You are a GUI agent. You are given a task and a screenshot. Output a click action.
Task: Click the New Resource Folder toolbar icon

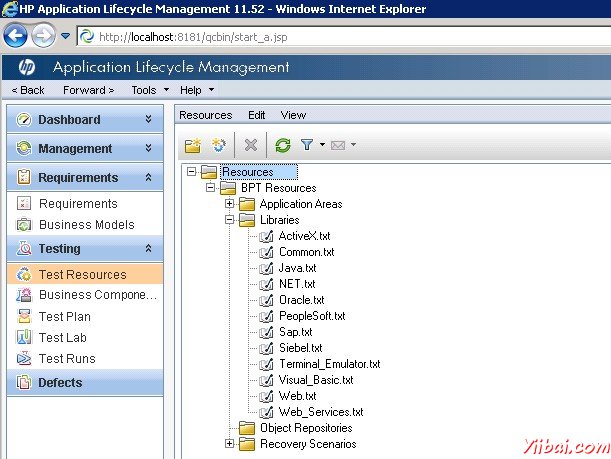coord(193,145)
